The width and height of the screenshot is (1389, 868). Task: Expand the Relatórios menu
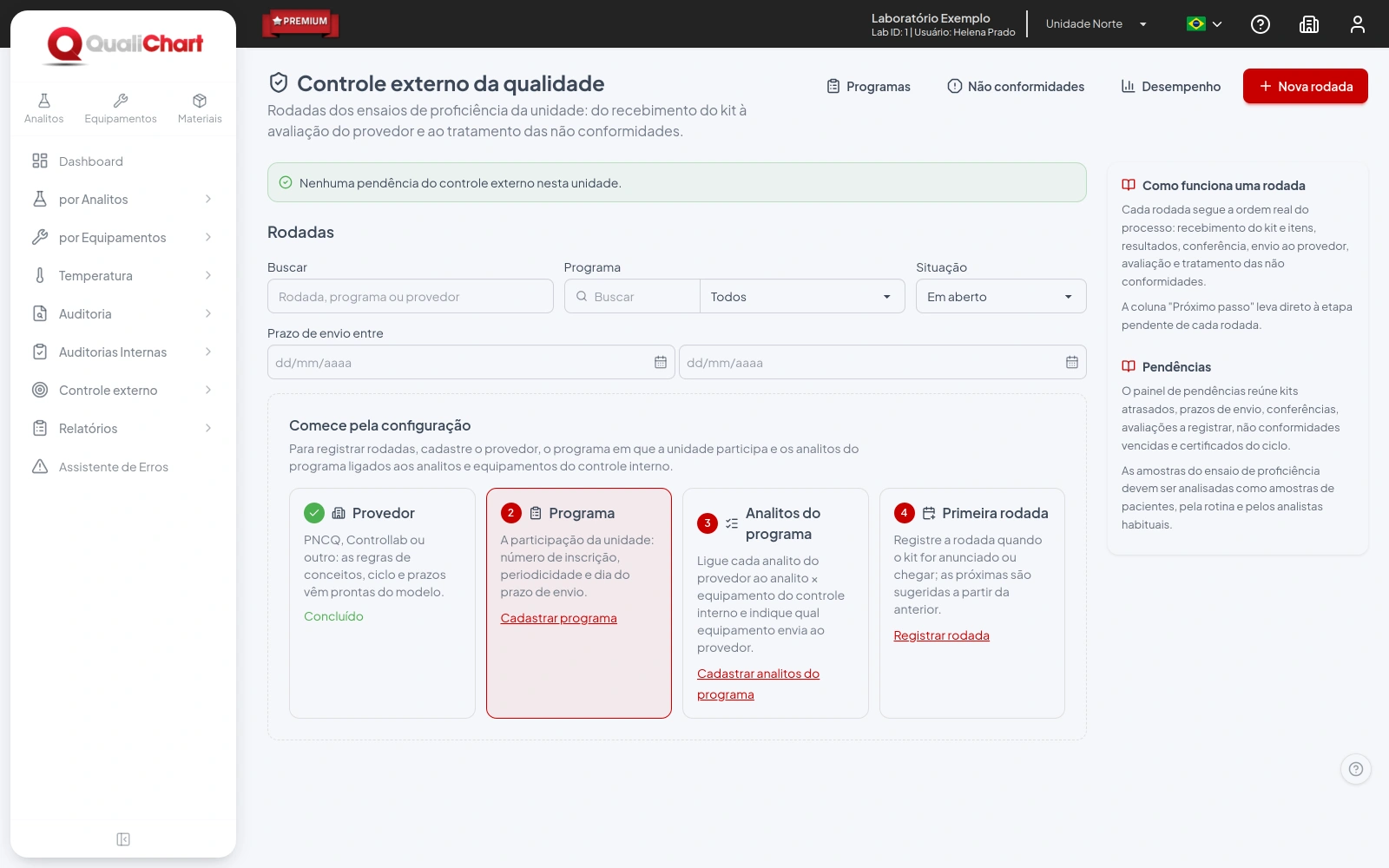[123, 429]
